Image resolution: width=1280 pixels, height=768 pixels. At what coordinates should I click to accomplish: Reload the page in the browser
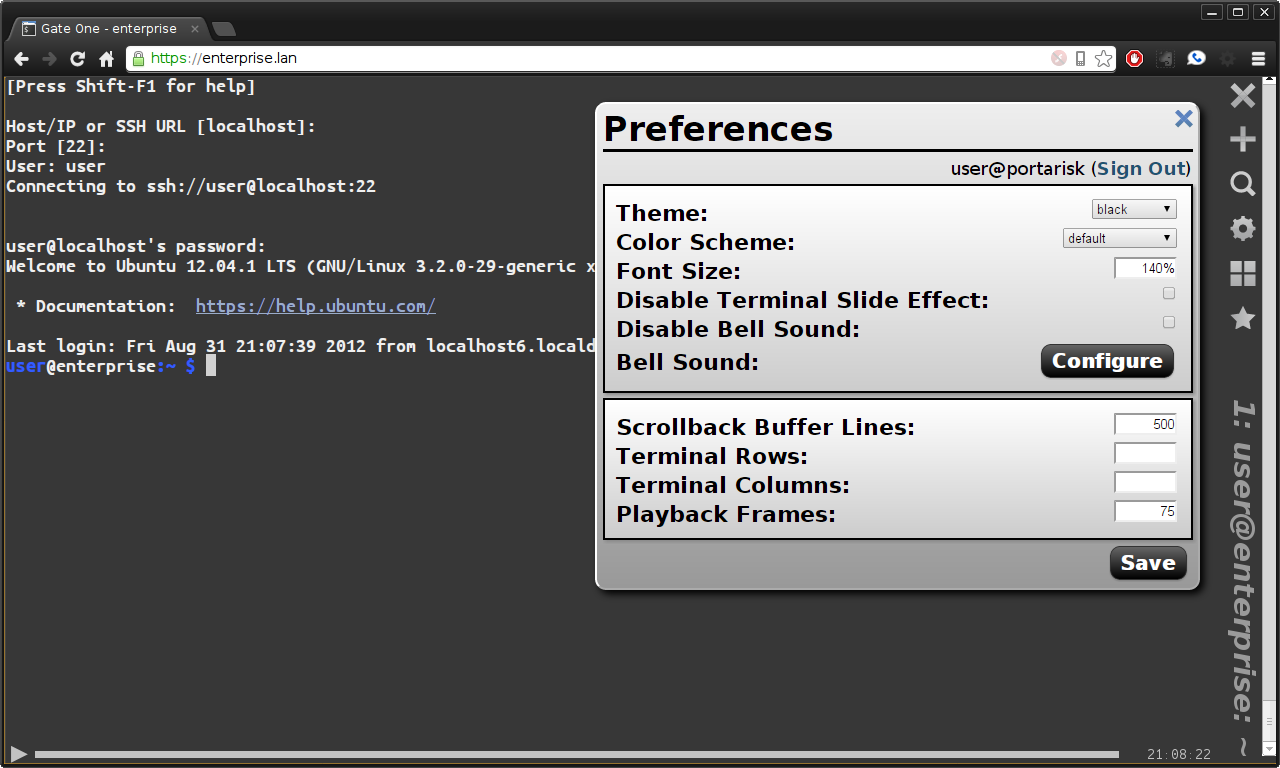click(x=77, y=59)
